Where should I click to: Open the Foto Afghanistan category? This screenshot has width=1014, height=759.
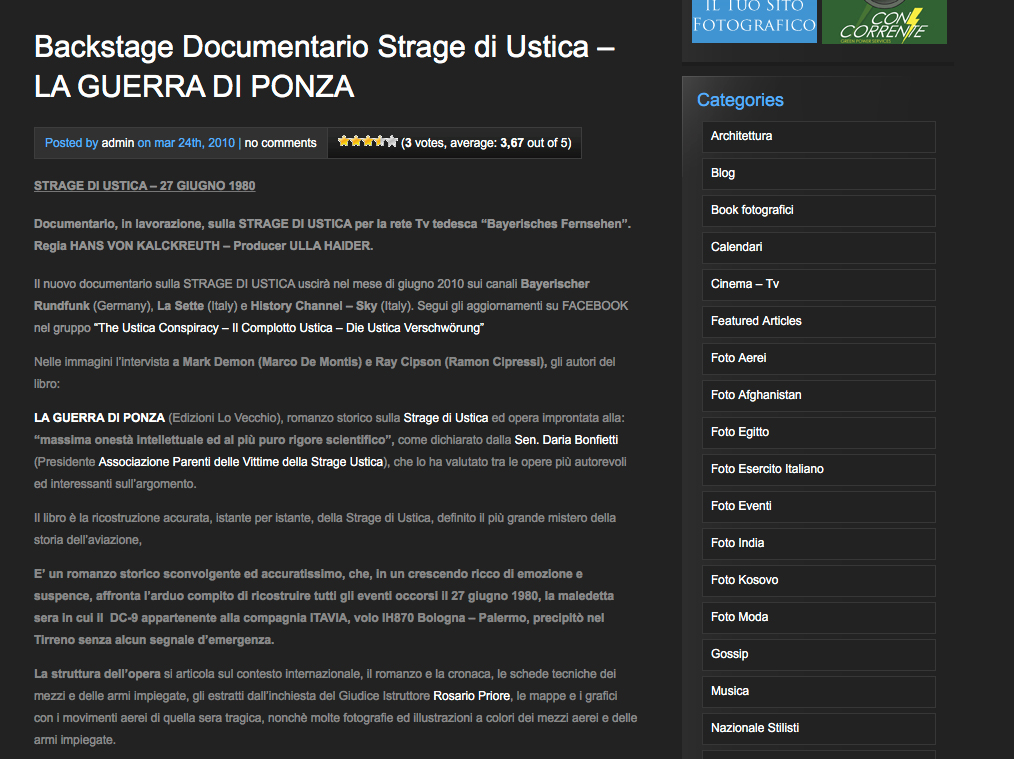[x=756, y=395]
